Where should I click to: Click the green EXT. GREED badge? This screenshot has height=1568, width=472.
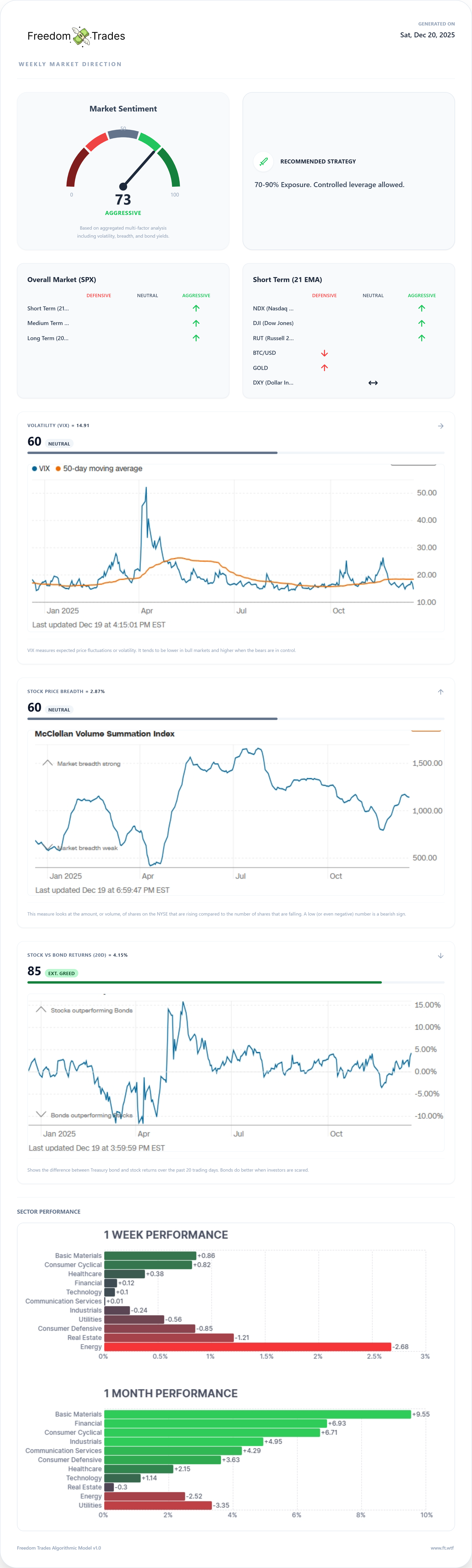[x=61, y=973]
